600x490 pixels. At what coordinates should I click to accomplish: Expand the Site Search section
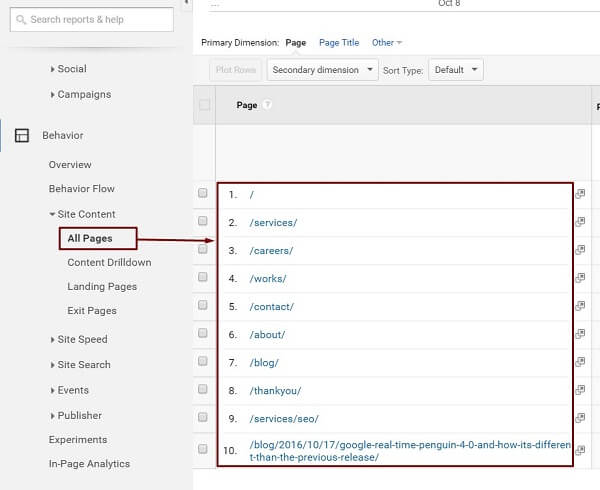point(81,365)
